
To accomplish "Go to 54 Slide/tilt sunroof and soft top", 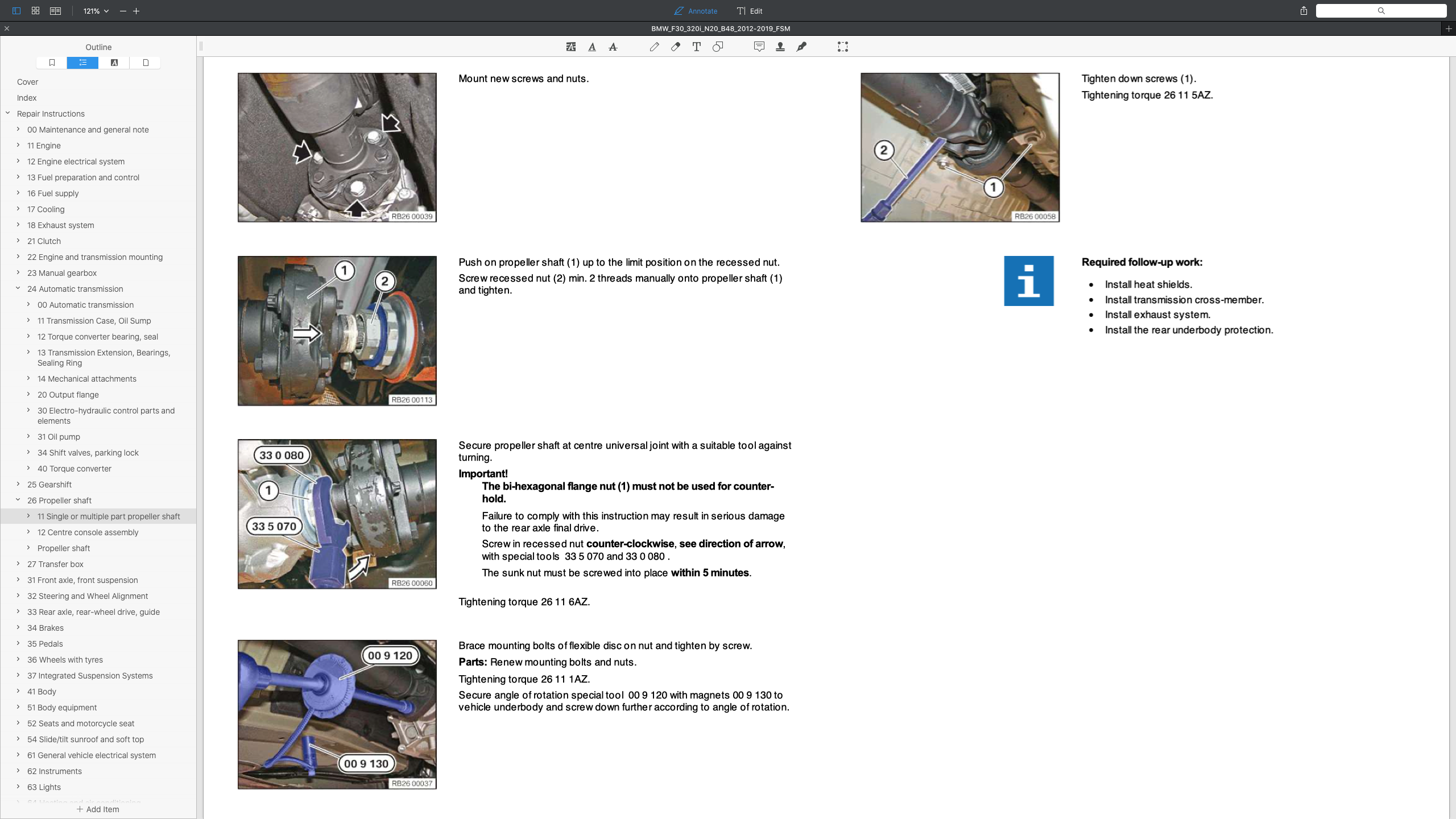I will [86, 739].
